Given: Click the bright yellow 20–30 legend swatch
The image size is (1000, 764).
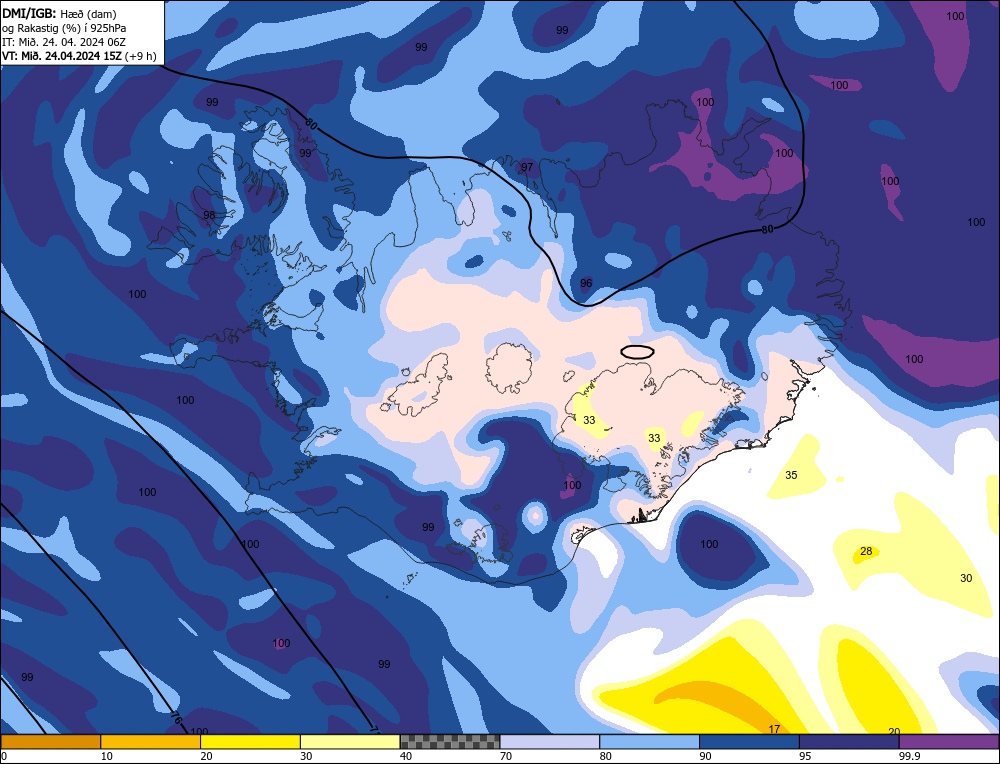Looking at the screenshot, I should coord(250,741).
